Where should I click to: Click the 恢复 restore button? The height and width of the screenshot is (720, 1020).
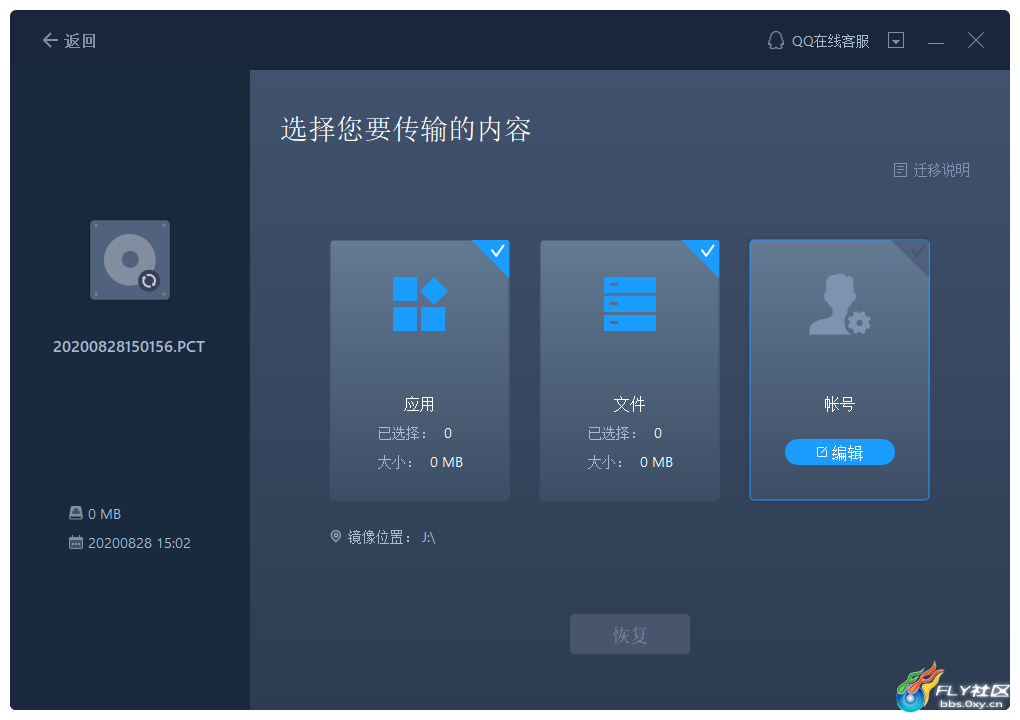(x=630, y=634)
